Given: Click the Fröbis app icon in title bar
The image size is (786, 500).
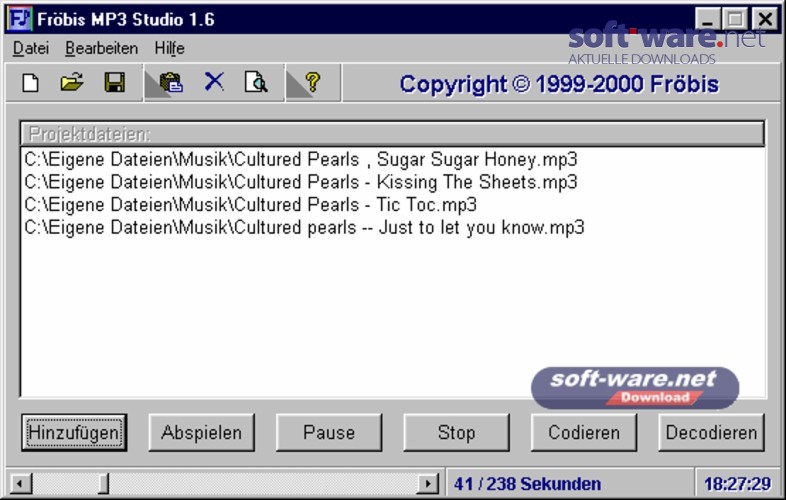Looking at the screenshot, I should coord(20,19).
